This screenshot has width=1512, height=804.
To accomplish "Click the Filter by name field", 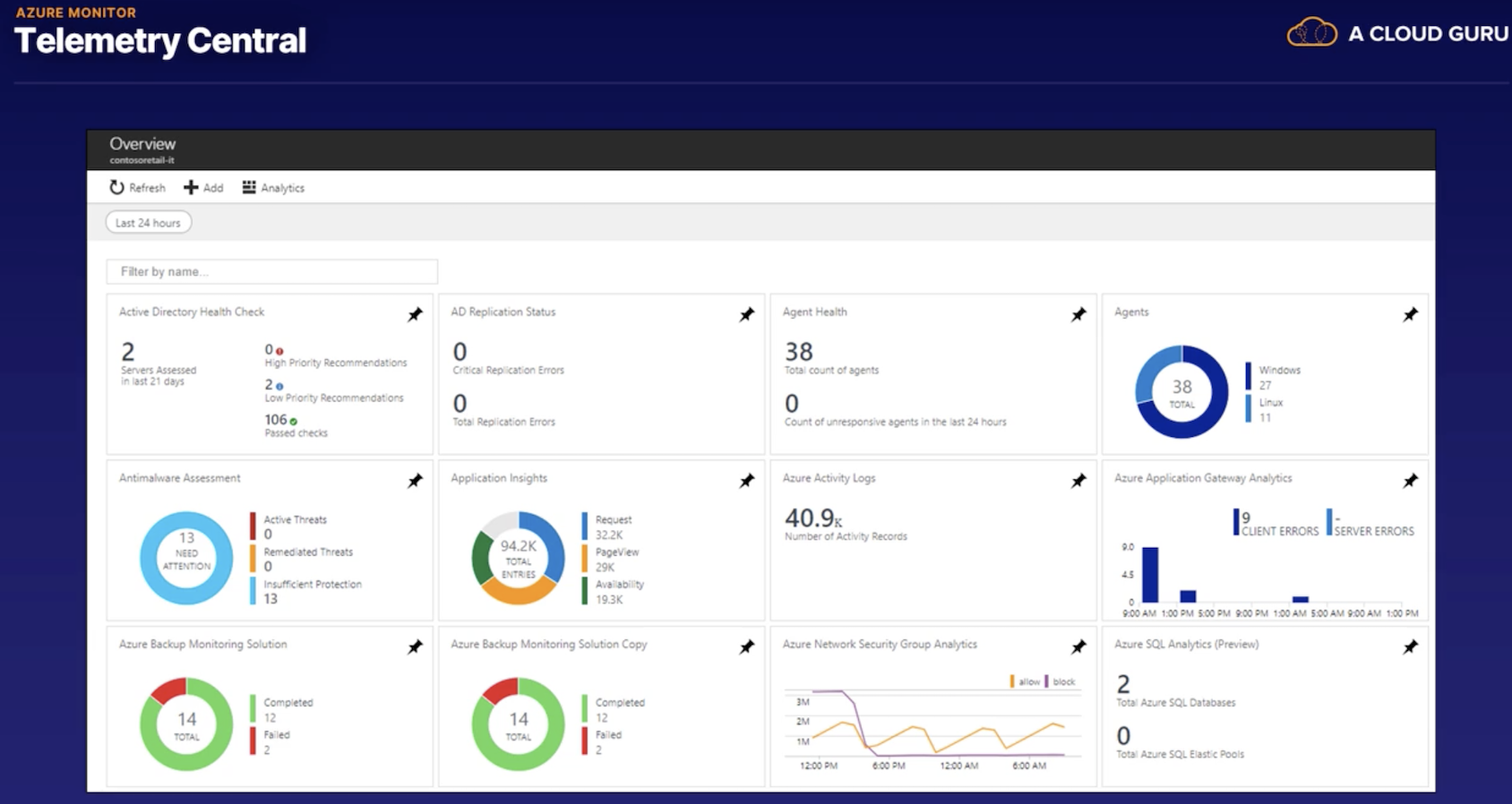I will tap(272, 271).
